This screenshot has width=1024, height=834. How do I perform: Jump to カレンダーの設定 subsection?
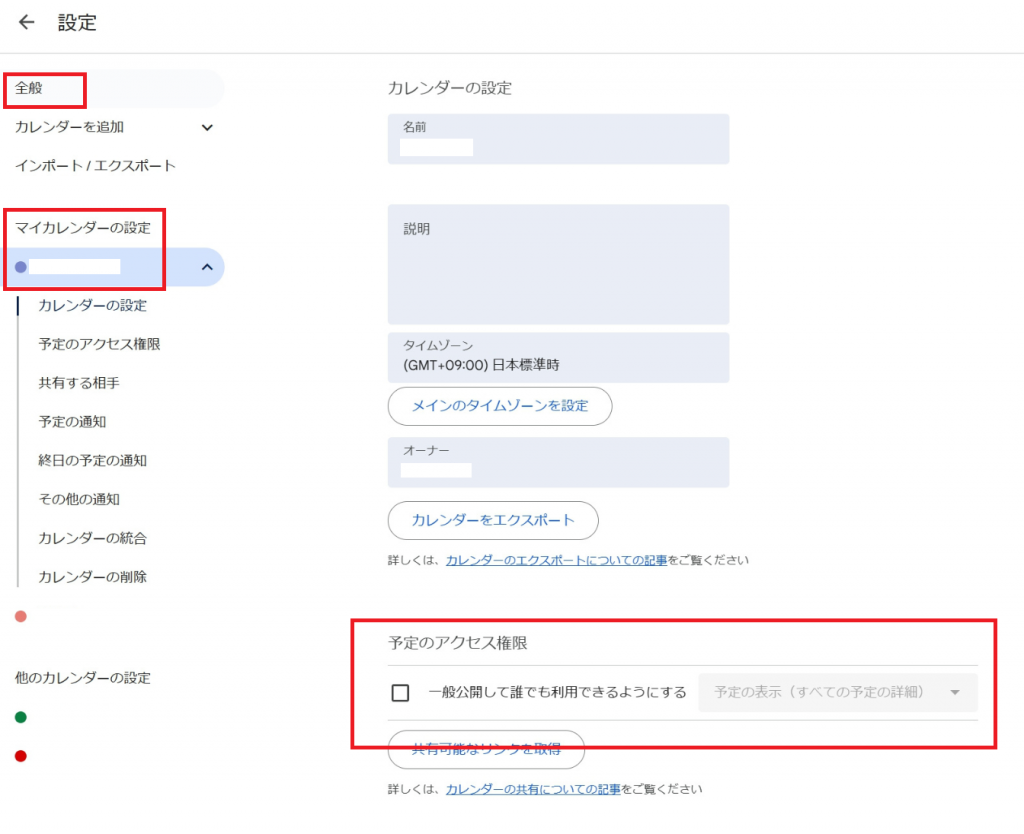[93, 306]
